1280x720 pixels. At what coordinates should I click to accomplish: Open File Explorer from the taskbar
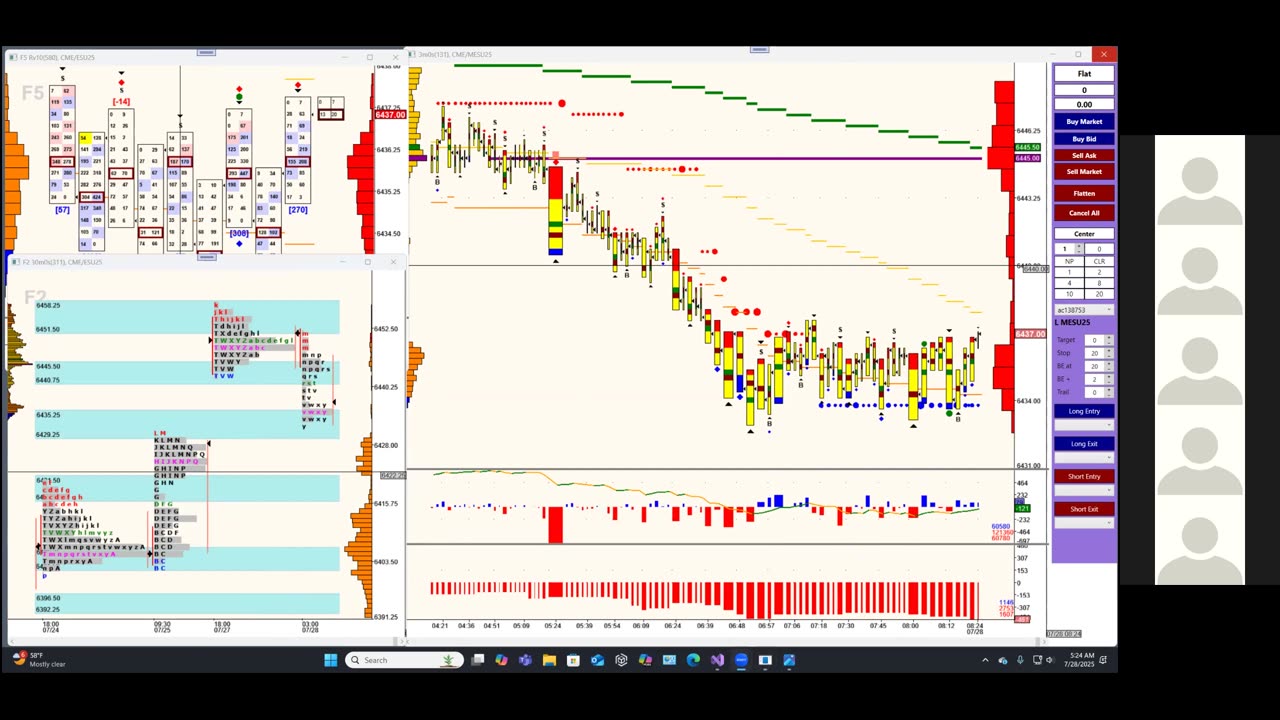[x=549, y=660]
